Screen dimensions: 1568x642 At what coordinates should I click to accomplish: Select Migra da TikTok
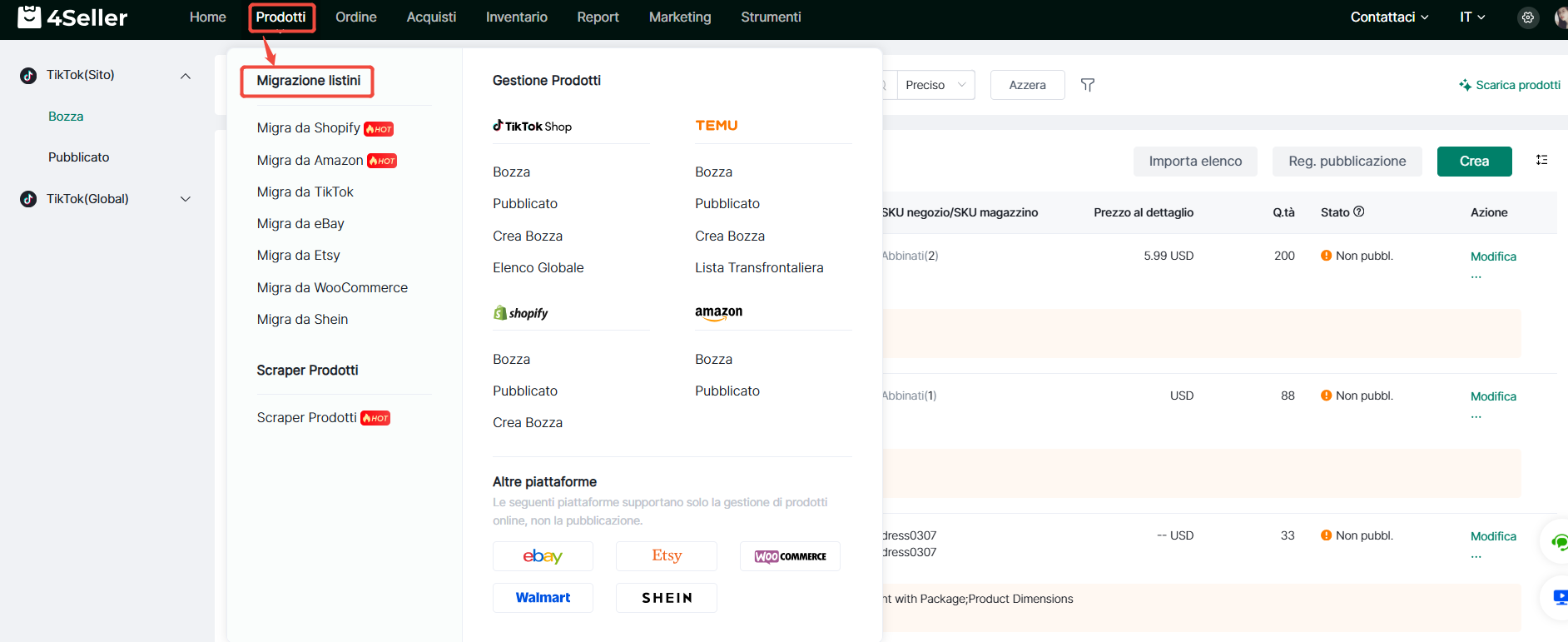305,192
